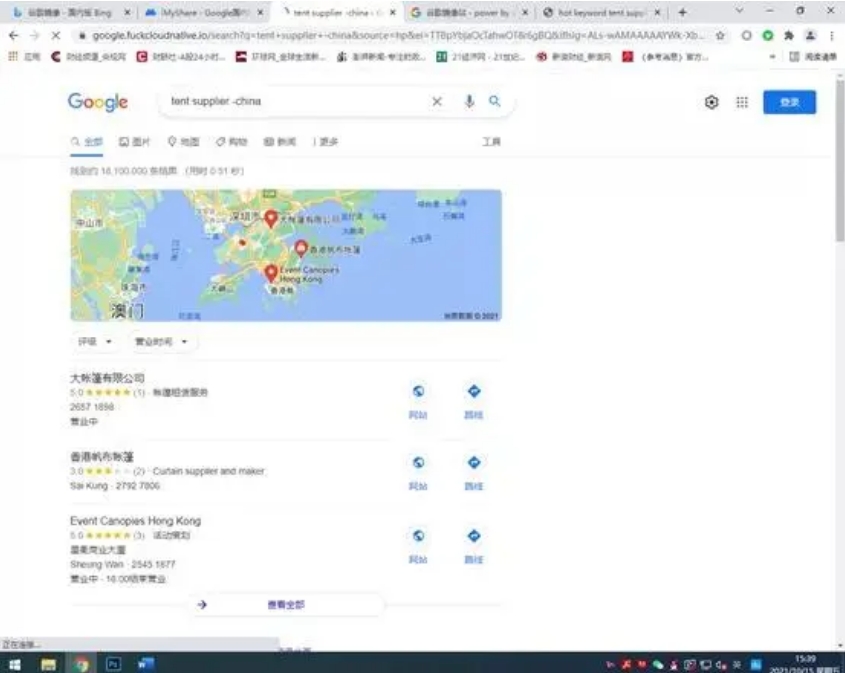The height and width of the screenshot is (673, 845).
Task: Open the search Tools button
Action: point(491,142)
